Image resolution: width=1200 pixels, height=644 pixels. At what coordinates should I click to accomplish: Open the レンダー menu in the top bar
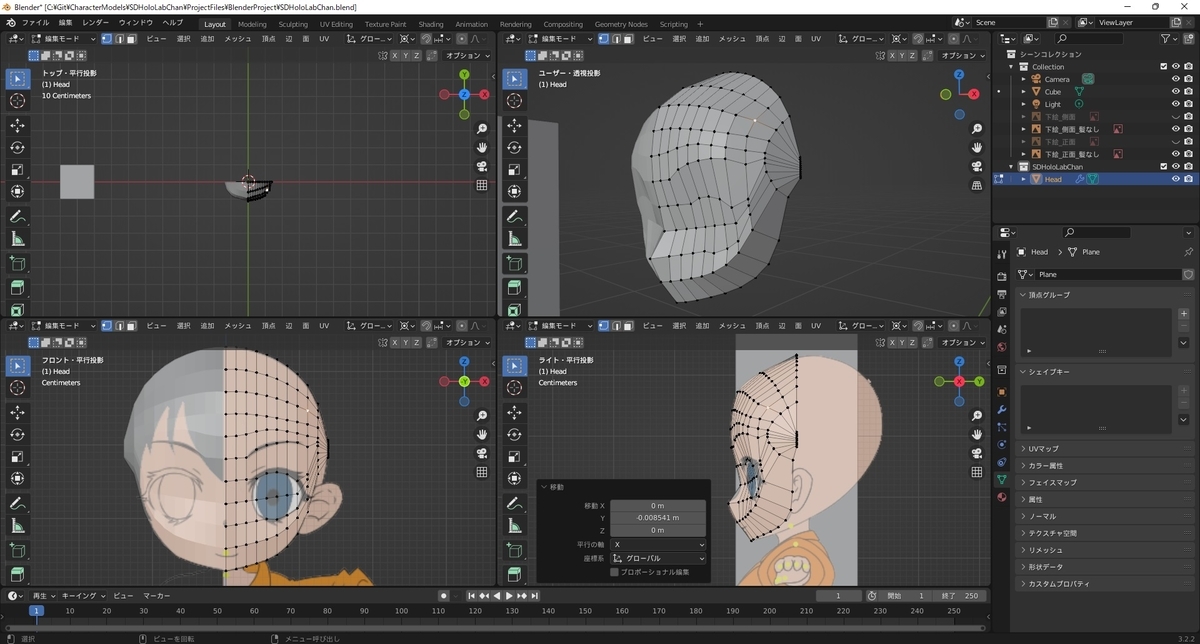pyautogui.click(x=96, y=22)
